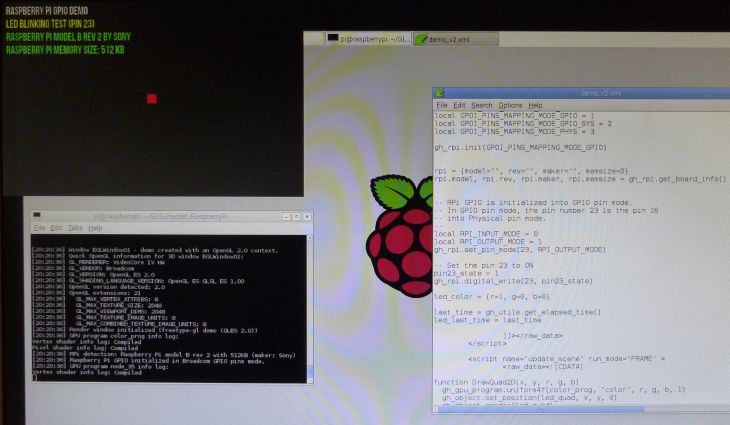Screen dimensions: 730x425
Task: Open the Options menu in the text editor
Action: tap(510, 106)
